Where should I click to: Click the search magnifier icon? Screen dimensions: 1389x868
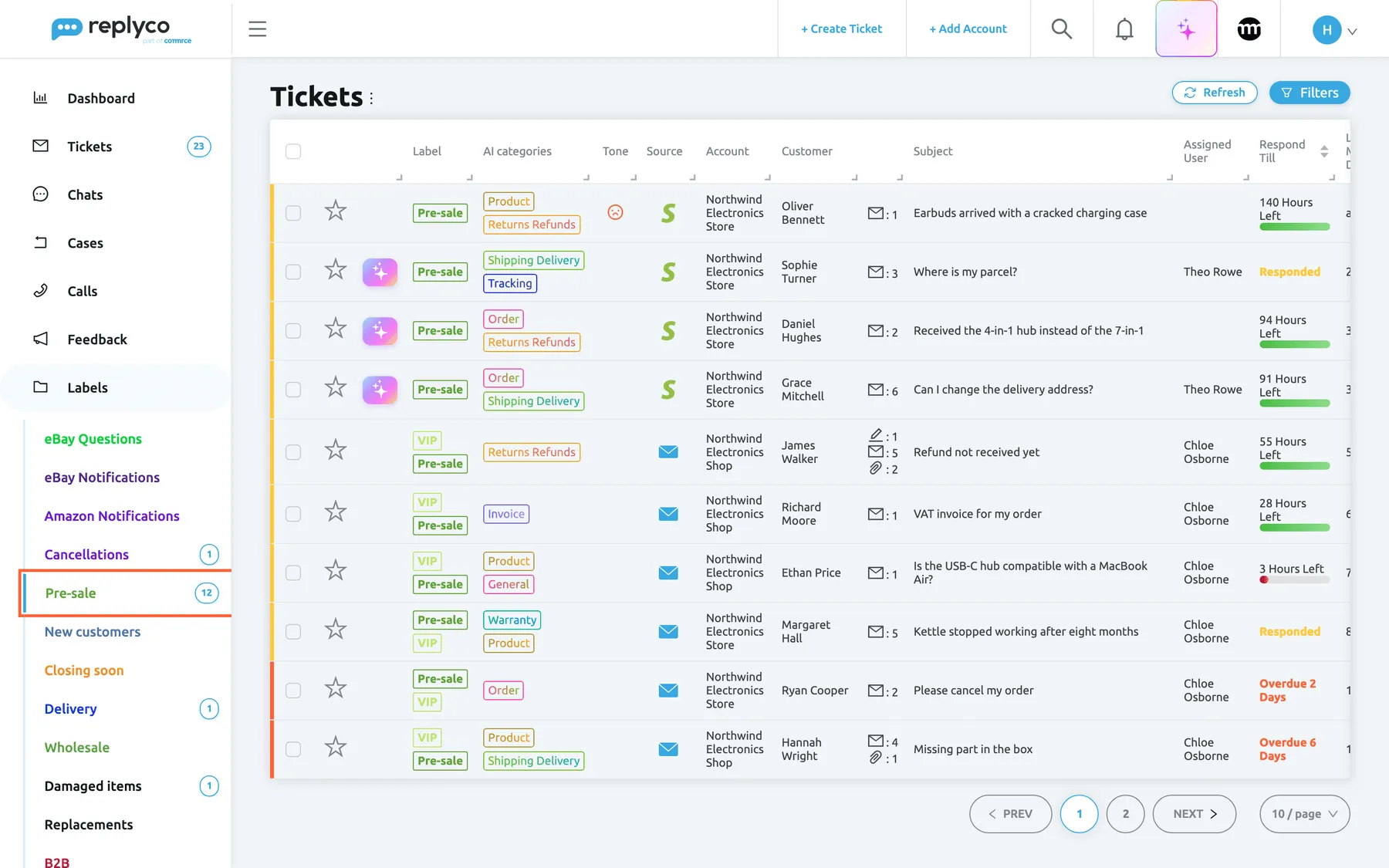(1062, 29)
